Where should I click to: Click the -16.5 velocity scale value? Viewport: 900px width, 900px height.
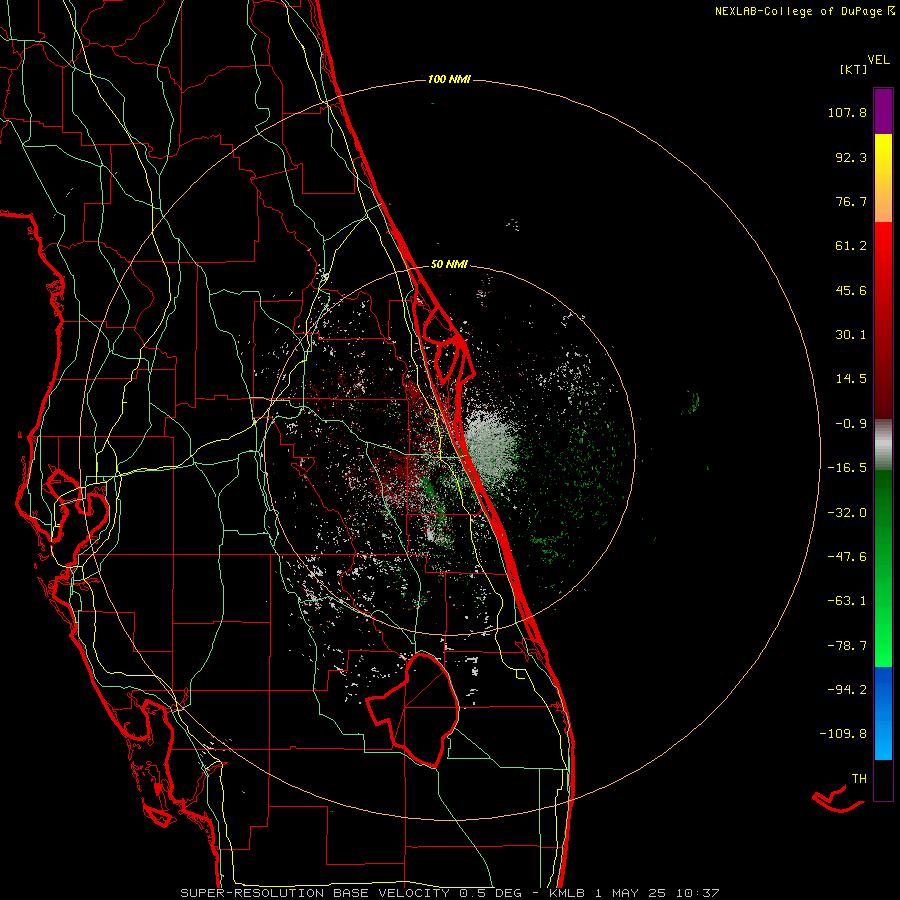click(x=847, y=468)
